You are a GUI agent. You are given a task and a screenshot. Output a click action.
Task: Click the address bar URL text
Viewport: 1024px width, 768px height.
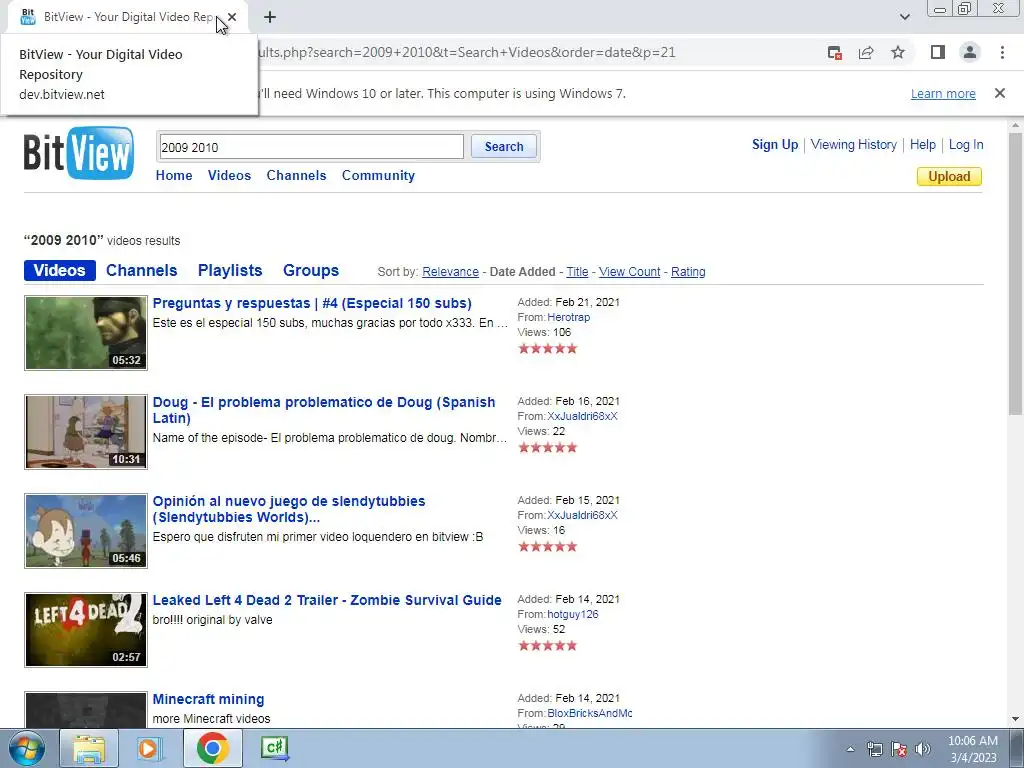click(467, 52)
